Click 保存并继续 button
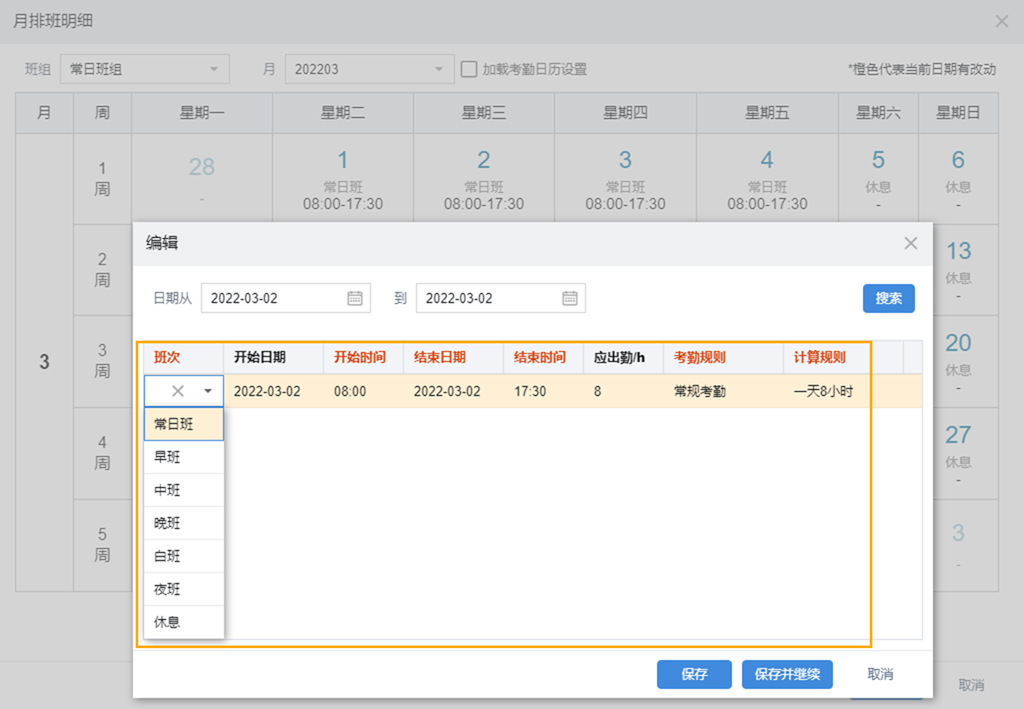The height and width of the screenshot is (709, 1024). pyautogui.click(x=787, y=674)
